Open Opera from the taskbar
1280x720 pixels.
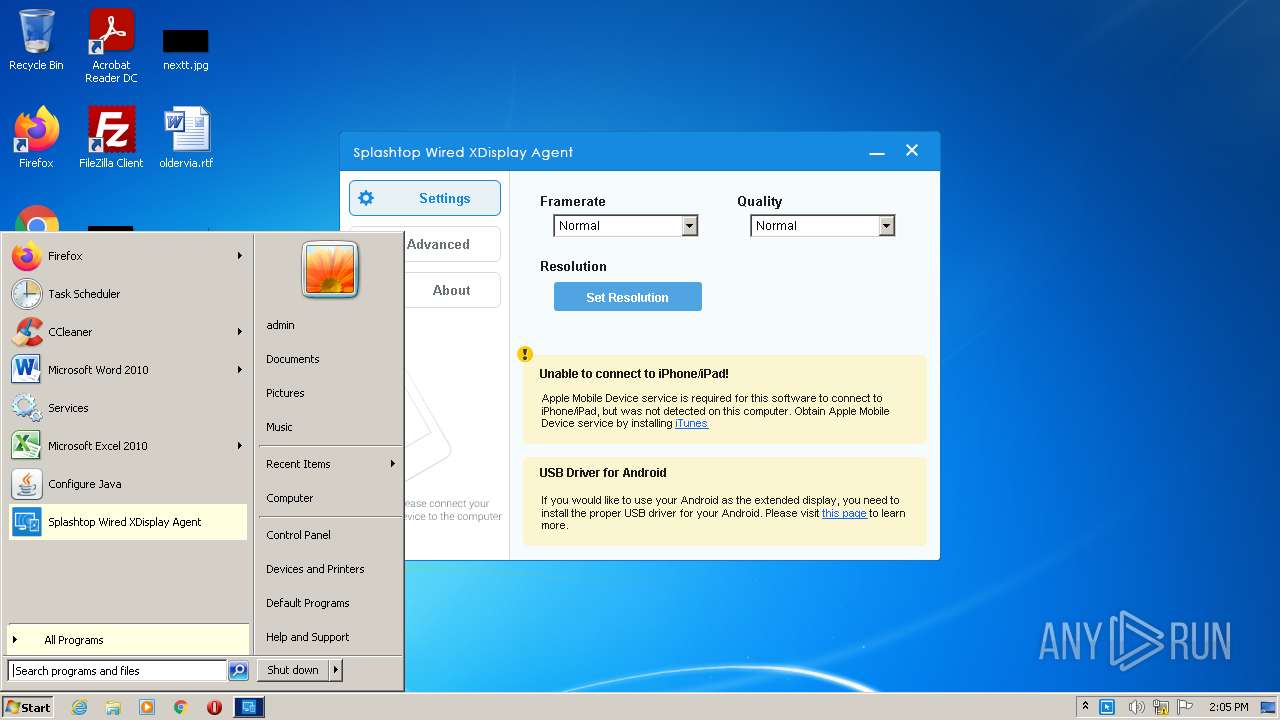[214, 707]
